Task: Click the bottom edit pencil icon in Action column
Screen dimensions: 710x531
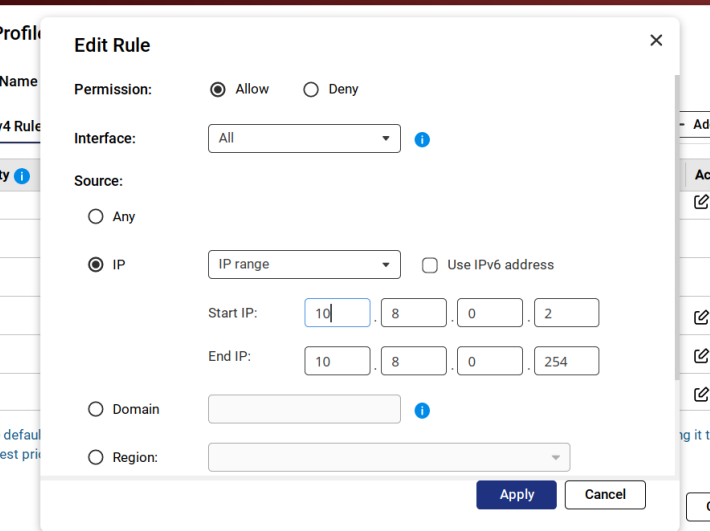Action: (x=701, y=393)
